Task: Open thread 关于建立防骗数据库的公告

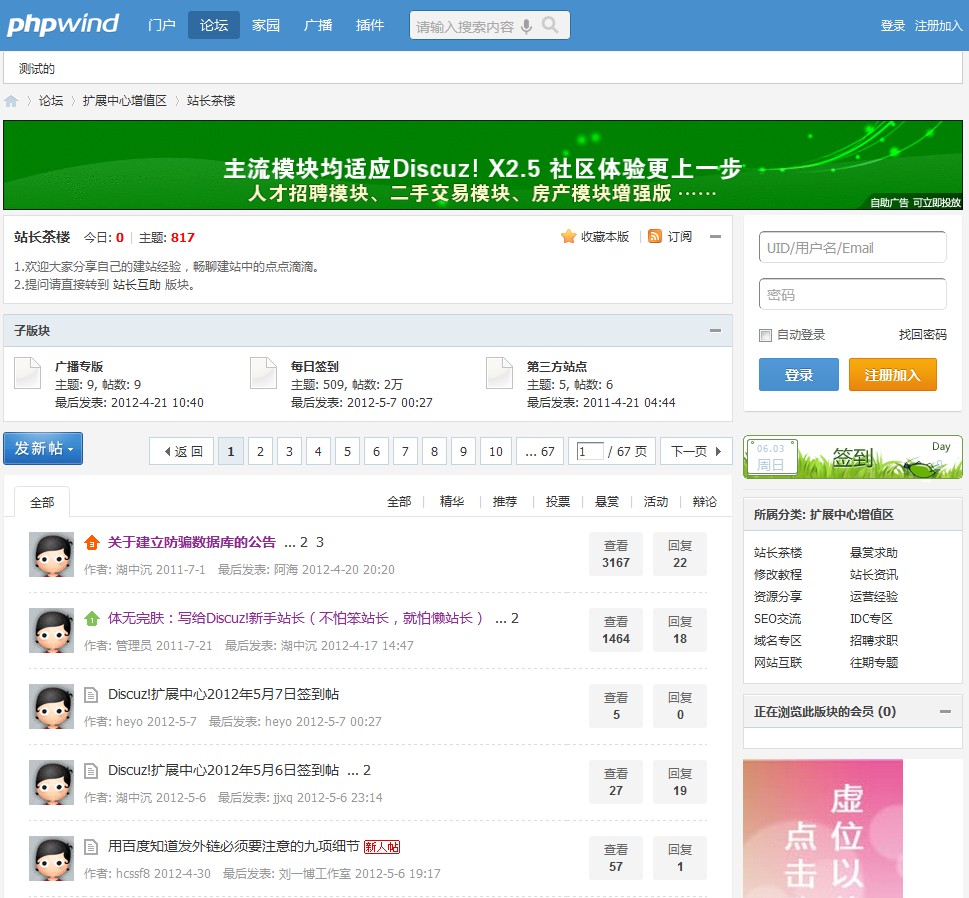Action: coord(192,542)
